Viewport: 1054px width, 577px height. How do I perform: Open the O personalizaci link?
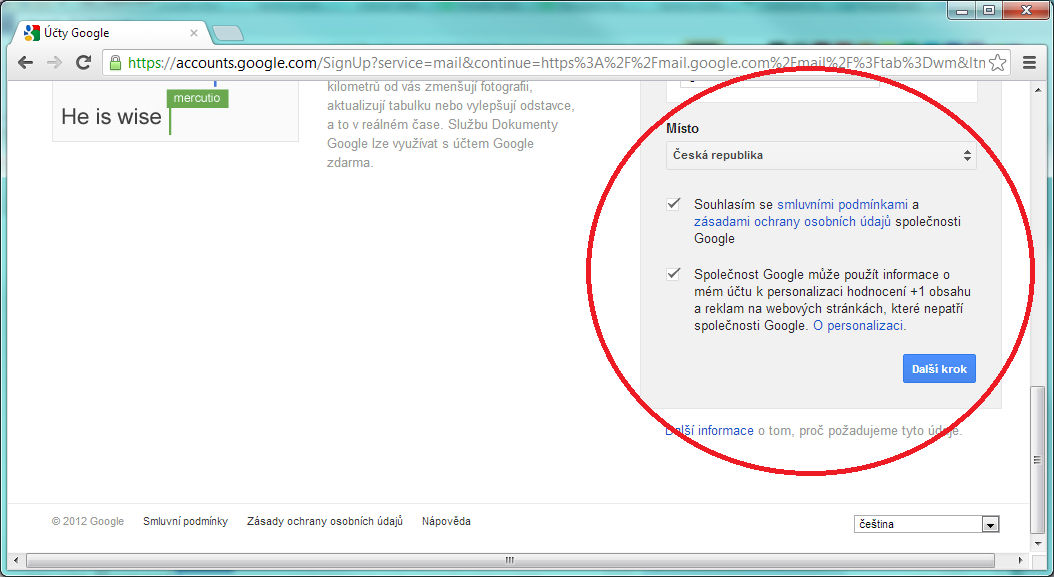(858, 325)
